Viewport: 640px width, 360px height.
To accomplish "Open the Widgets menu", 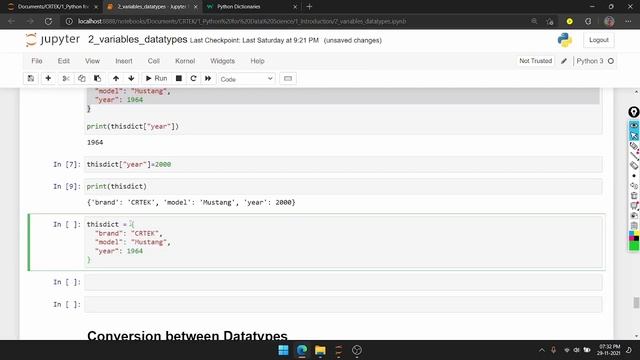I will [x=222, y=61].
